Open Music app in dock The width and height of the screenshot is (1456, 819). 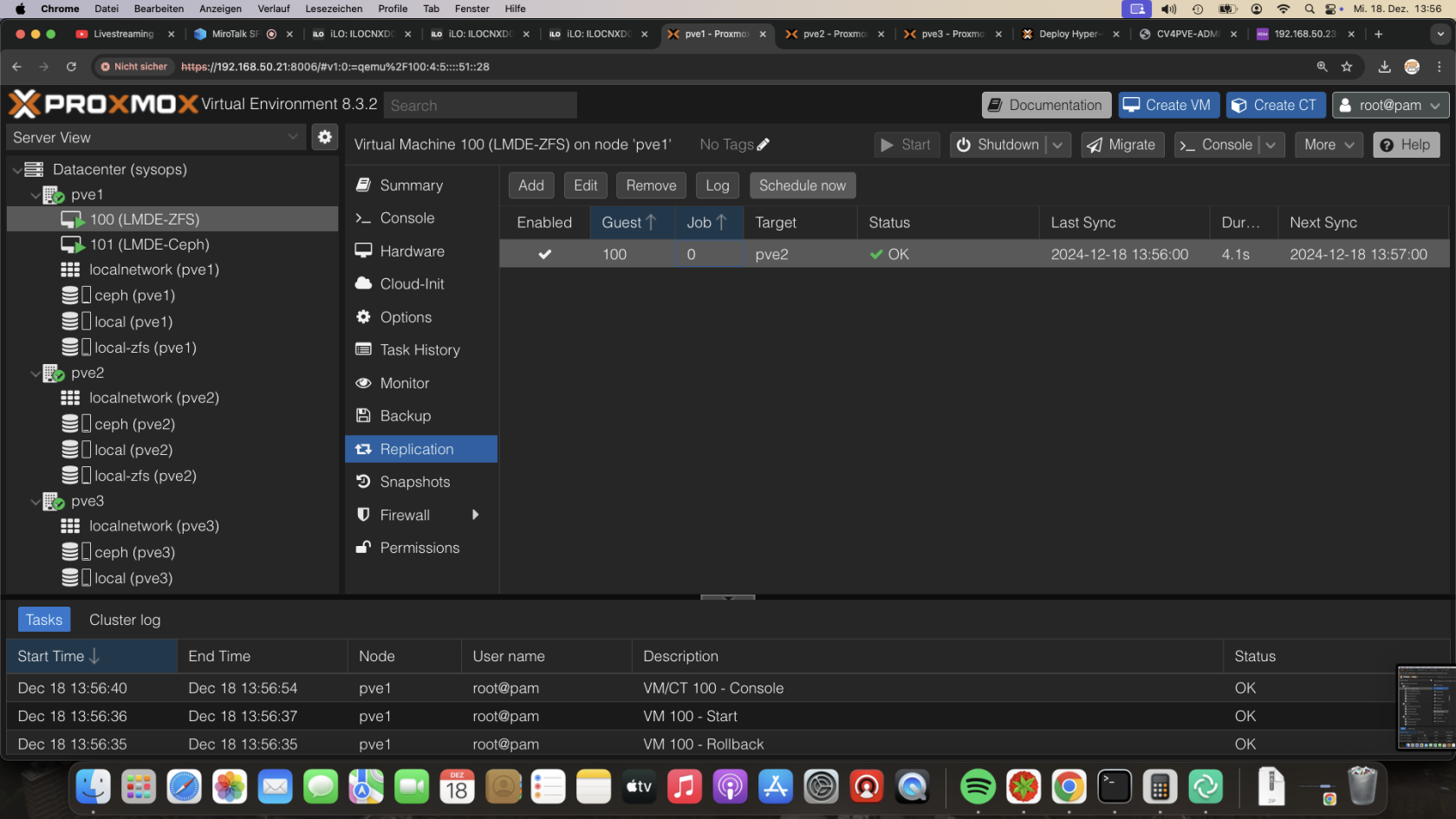(685, 787)
